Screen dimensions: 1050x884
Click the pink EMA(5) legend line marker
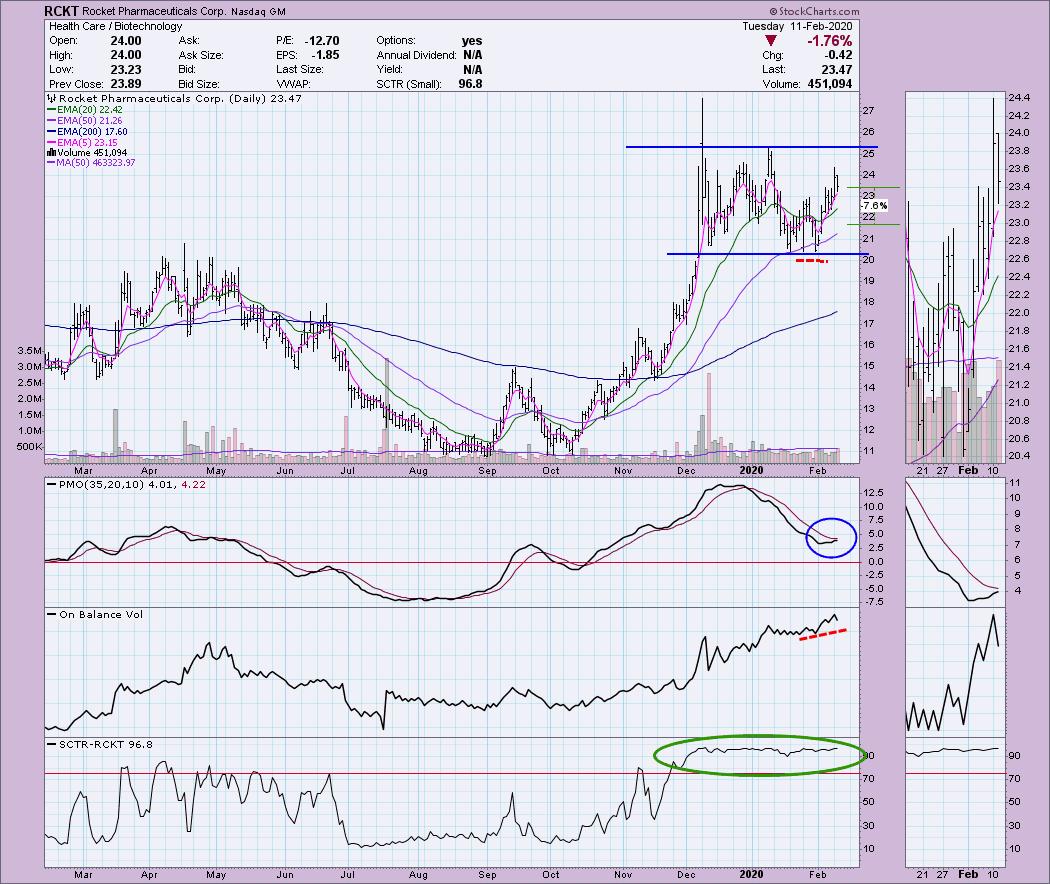click(52, 143)
